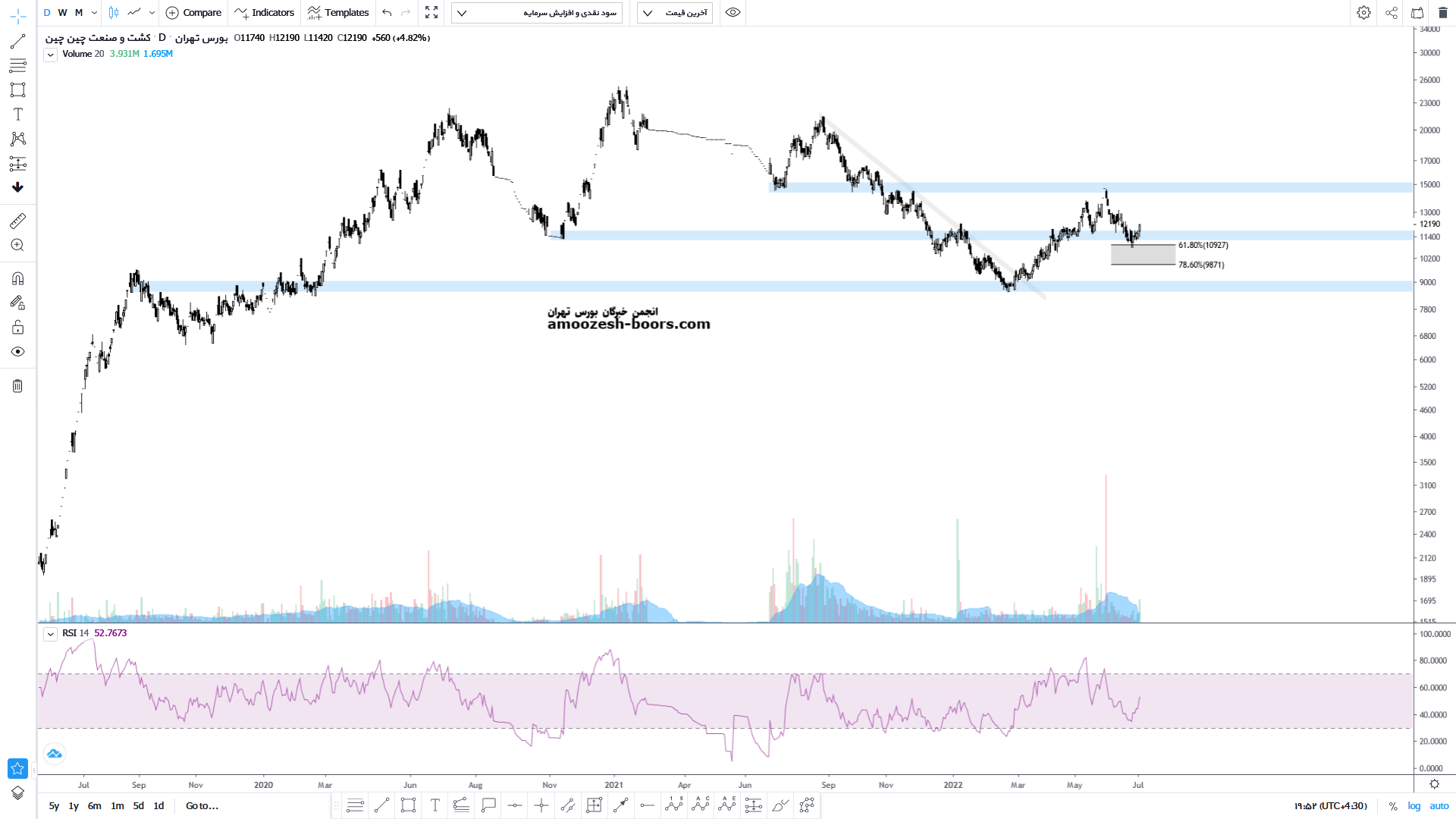Switch to weekly W timeframe

pos(62,13)
